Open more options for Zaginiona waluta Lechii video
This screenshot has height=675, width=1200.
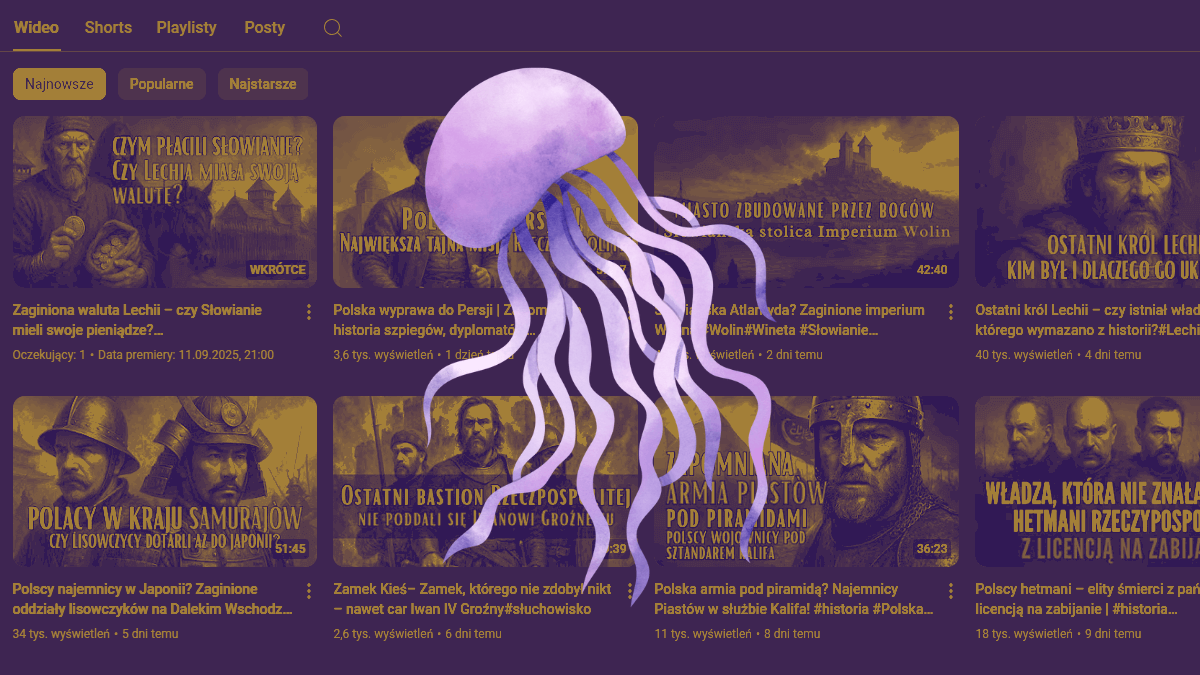pyautogui.click(x=309, y=311)
